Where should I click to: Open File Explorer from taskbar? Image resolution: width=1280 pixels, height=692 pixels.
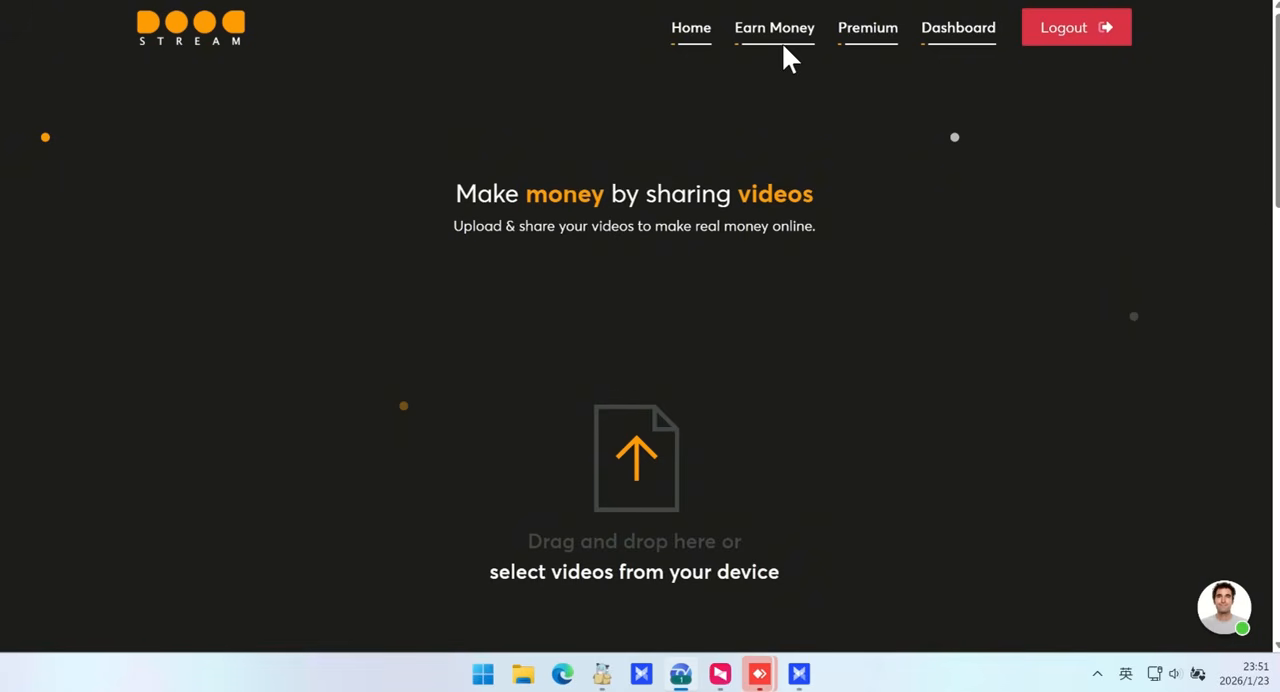[x=523, y=674]
